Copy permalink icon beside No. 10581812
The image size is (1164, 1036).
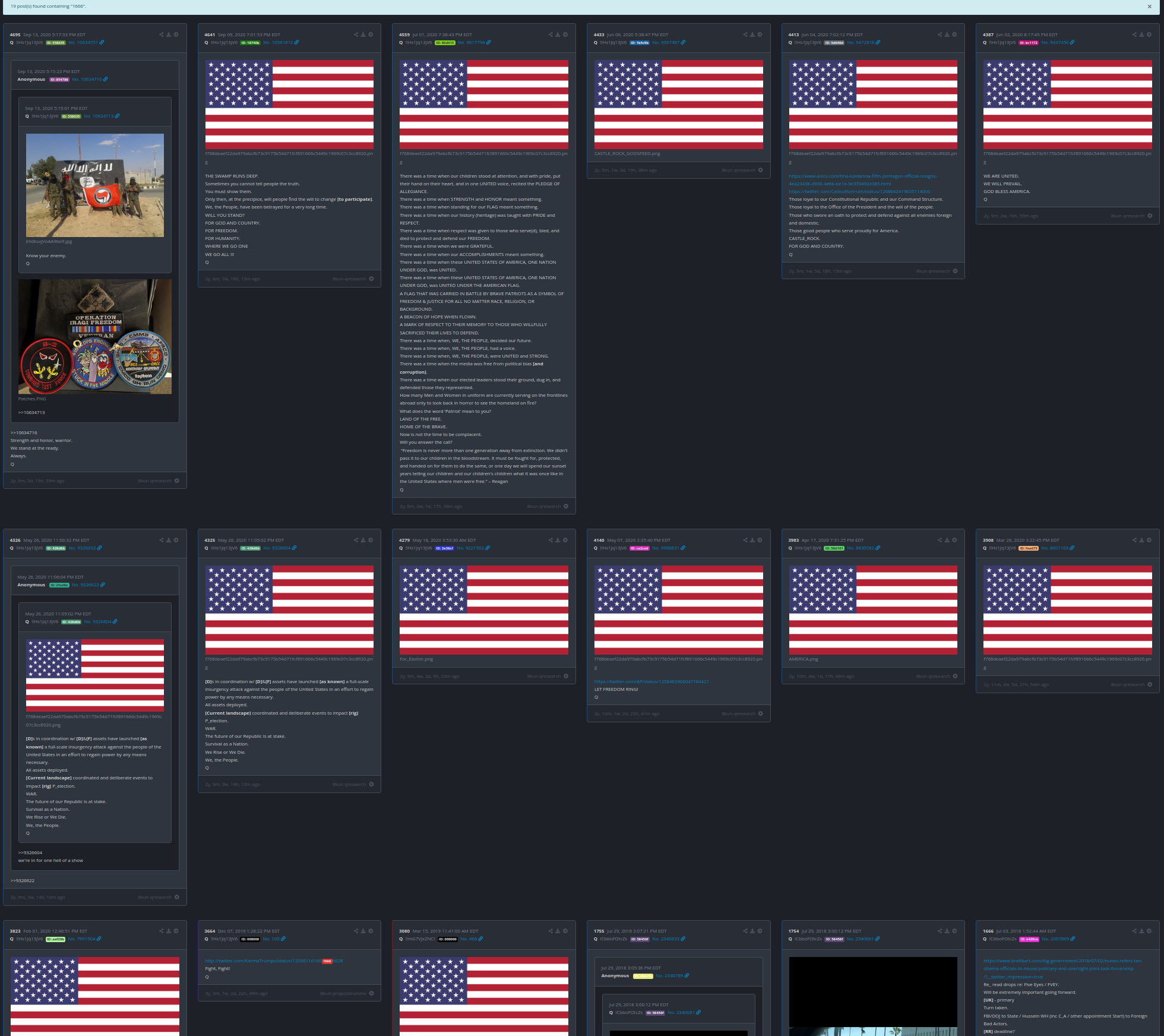click(x=296, y=42)
